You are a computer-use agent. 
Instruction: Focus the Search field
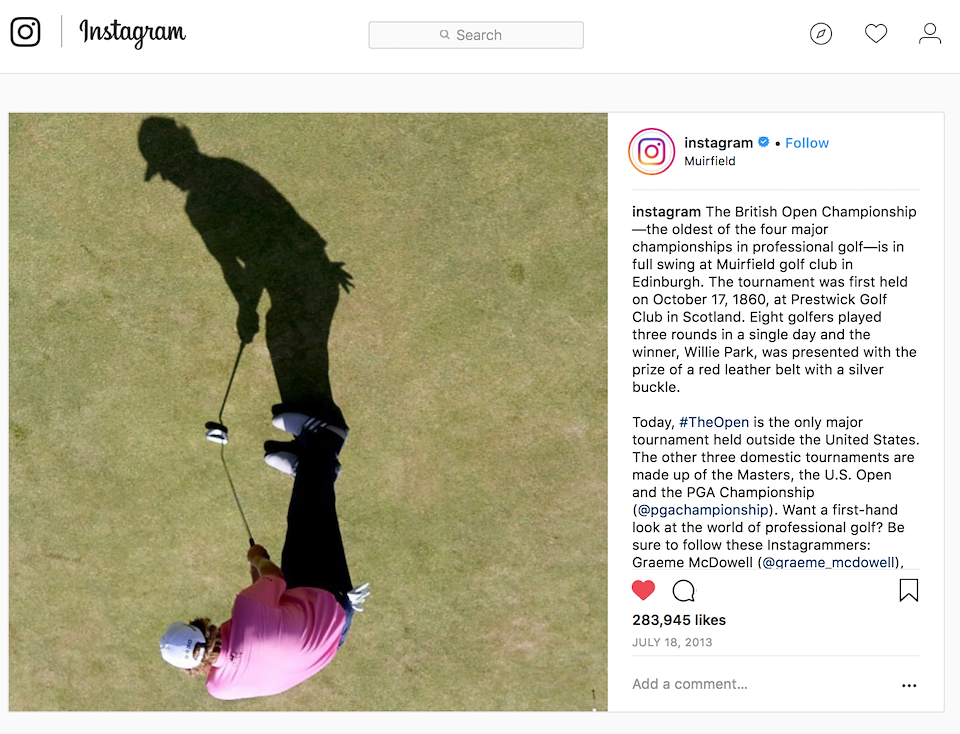[476, 35]
